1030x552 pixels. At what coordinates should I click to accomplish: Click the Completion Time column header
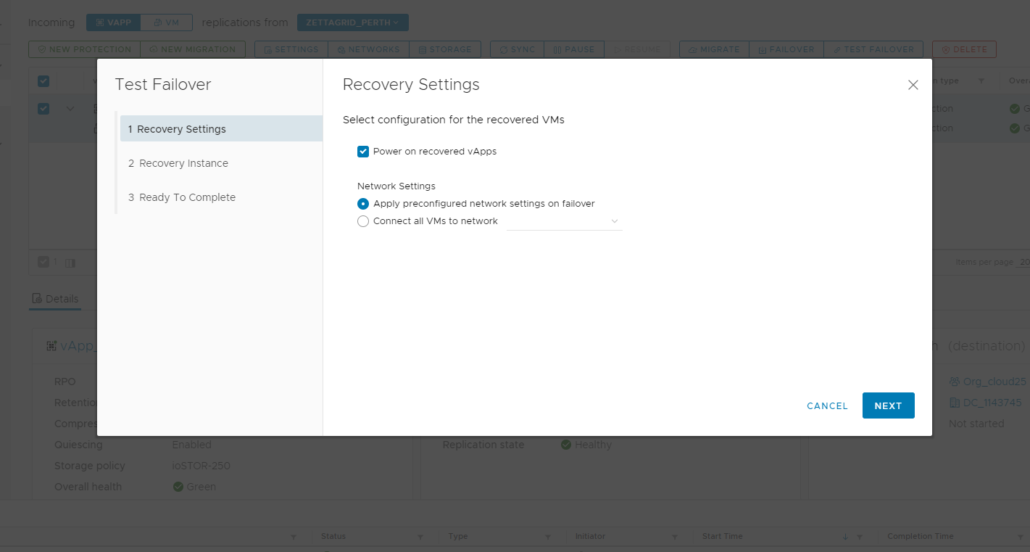coord(920,537)
